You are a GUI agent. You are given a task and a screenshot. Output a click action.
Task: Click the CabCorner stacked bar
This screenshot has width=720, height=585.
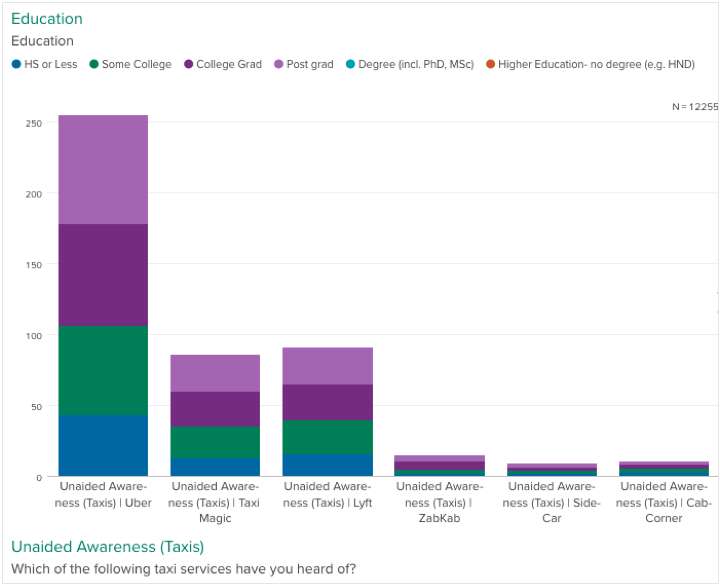pos(664,469)
